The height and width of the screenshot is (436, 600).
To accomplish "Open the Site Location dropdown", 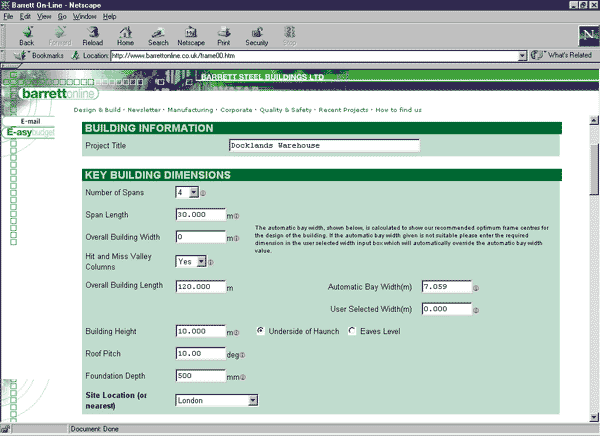I will point(216,400).
